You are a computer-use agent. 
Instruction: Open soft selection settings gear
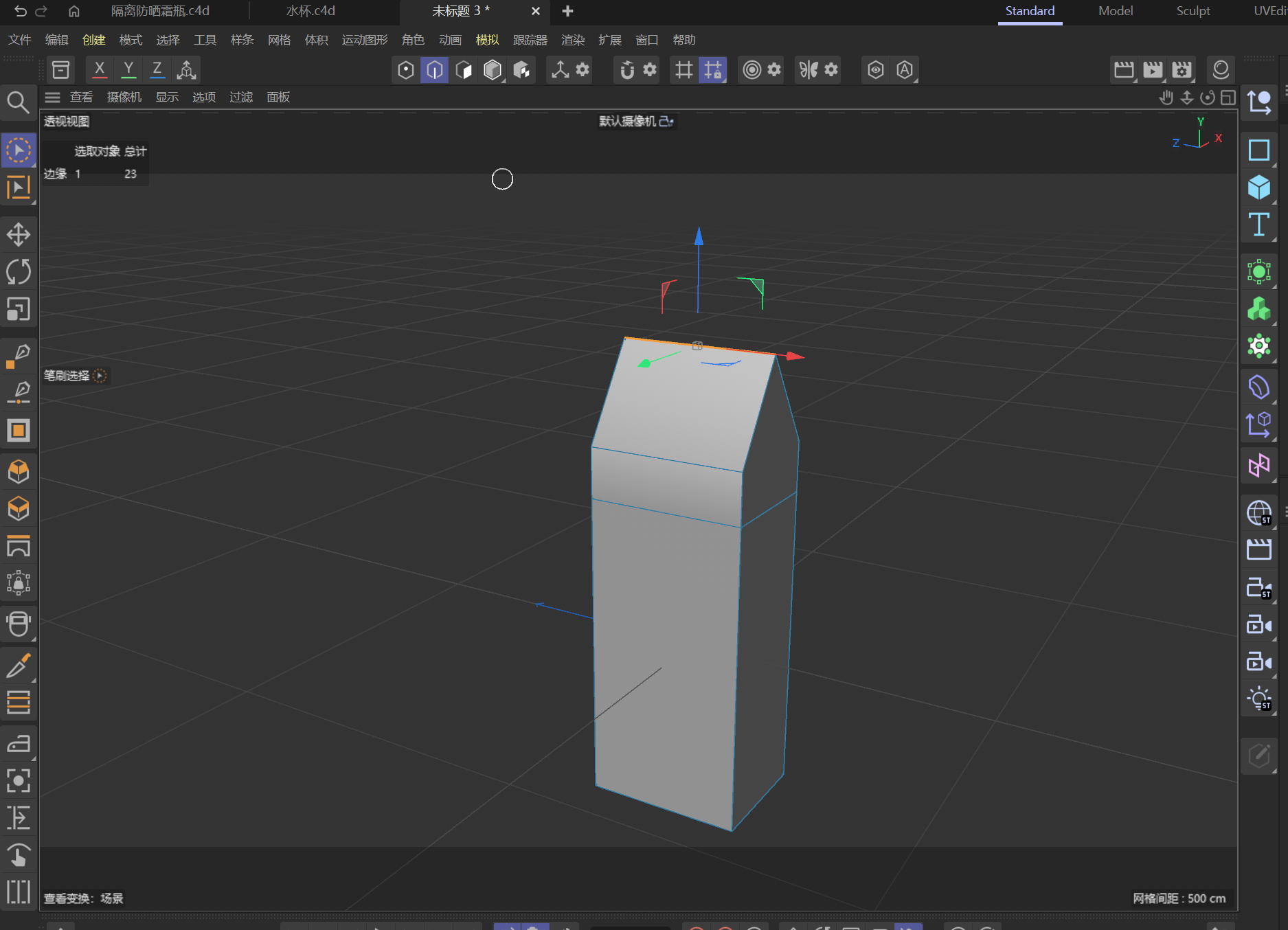click(774, 69)
